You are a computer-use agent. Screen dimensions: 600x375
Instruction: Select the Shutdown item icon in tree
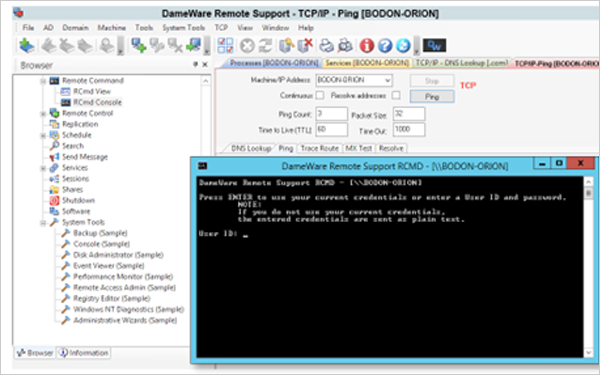coord(54,200)
